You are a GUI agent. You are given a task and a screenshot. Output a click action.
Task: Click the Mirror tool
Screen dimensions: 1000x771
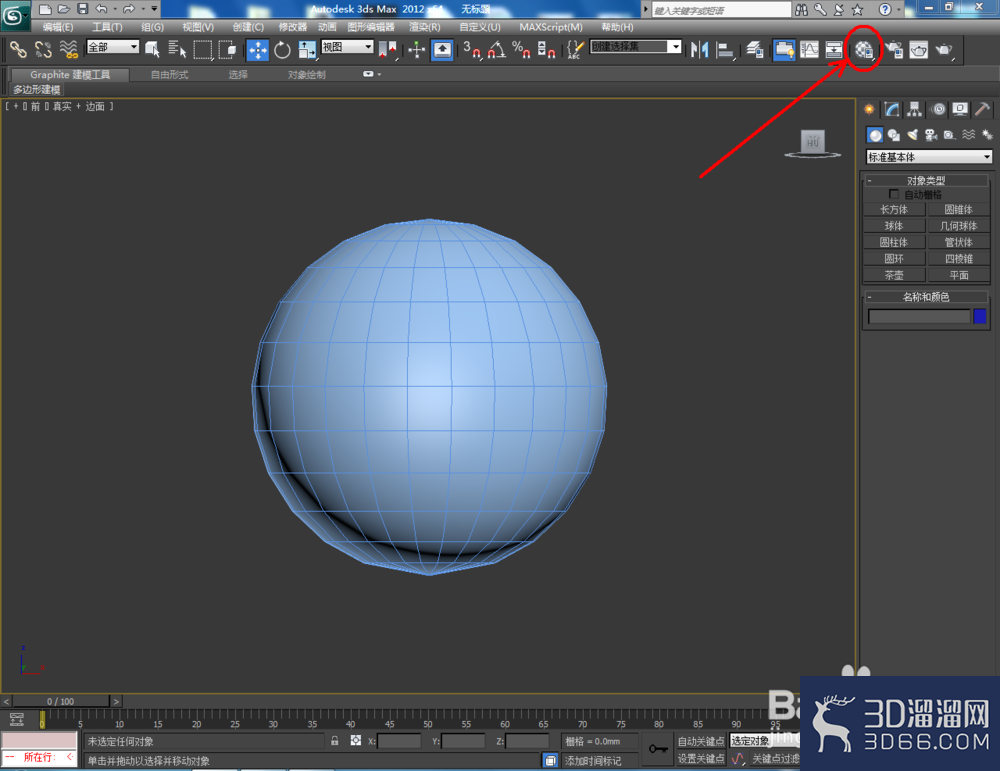700,50
